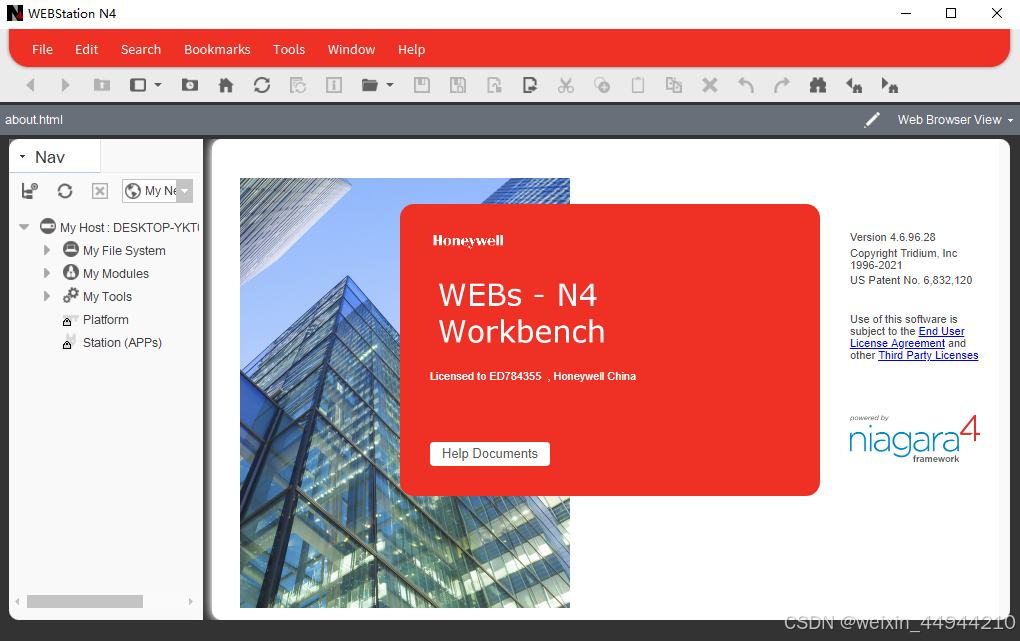Click the Undo arrow icon
This screenshot has height=641, width=1020.
tap(746, 85)
